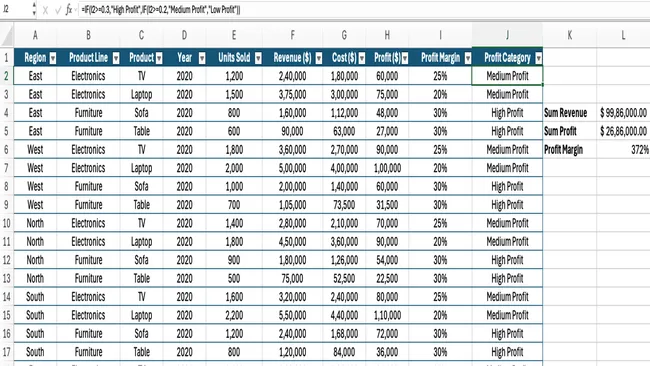This screenshot has height=366, width=650.
Task: Open the Region filter dropdown
Action: [x=53, y=58]
